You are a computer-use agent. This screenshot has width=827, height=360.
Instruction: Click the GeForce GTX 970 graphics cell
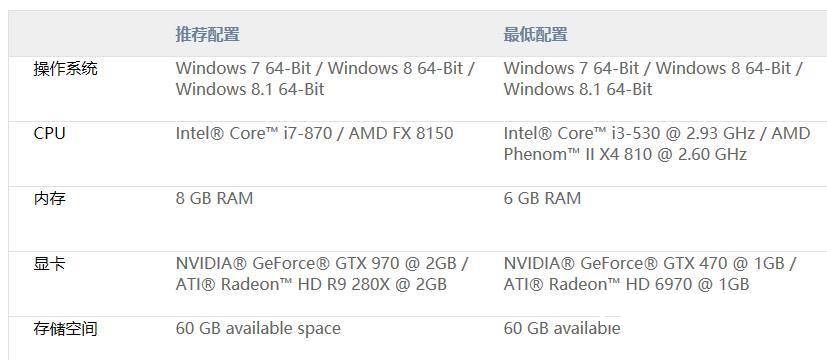322,274
